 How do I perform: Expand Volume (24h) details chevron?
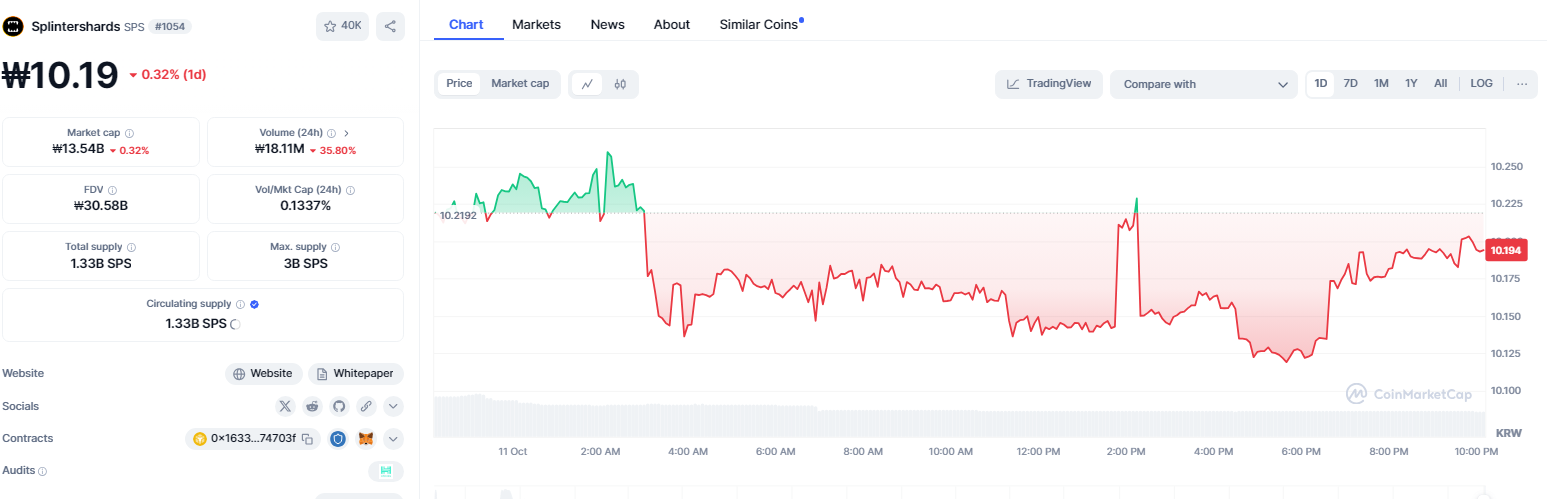coord(346,133)
